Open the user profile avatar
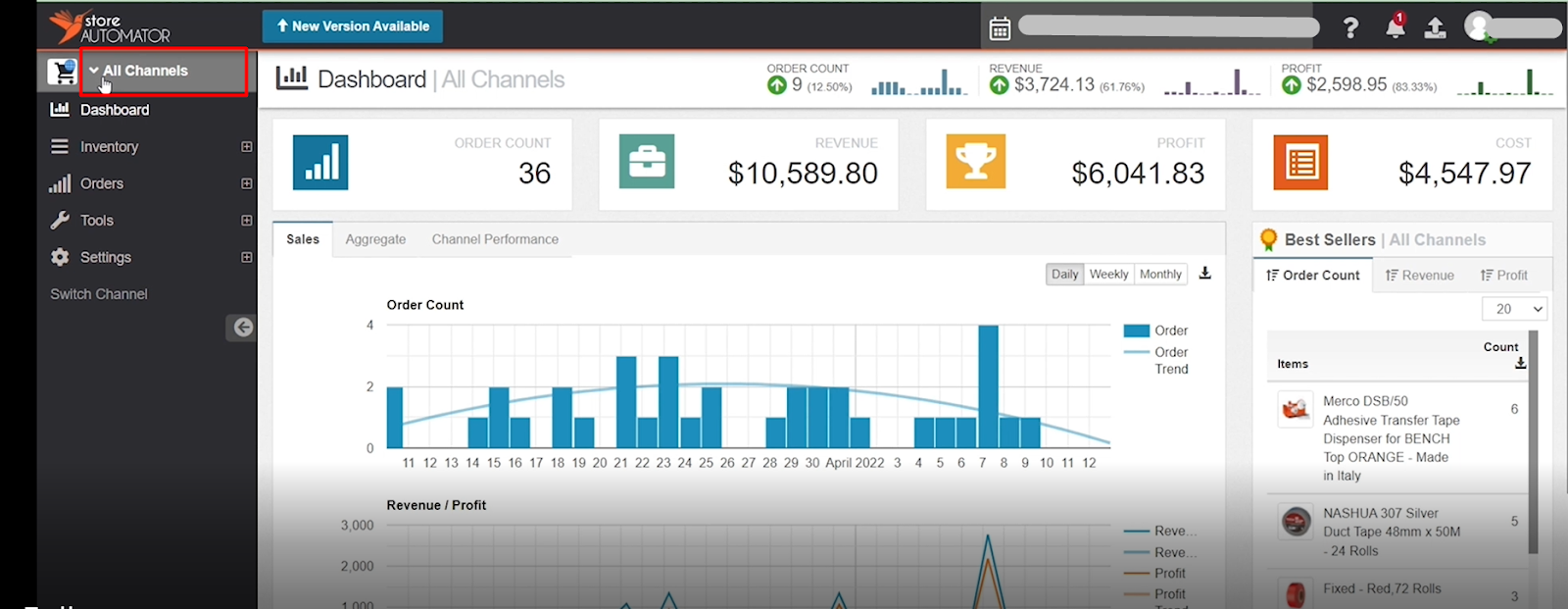Screen dimensions: 1568x609 click(1479, 26)
